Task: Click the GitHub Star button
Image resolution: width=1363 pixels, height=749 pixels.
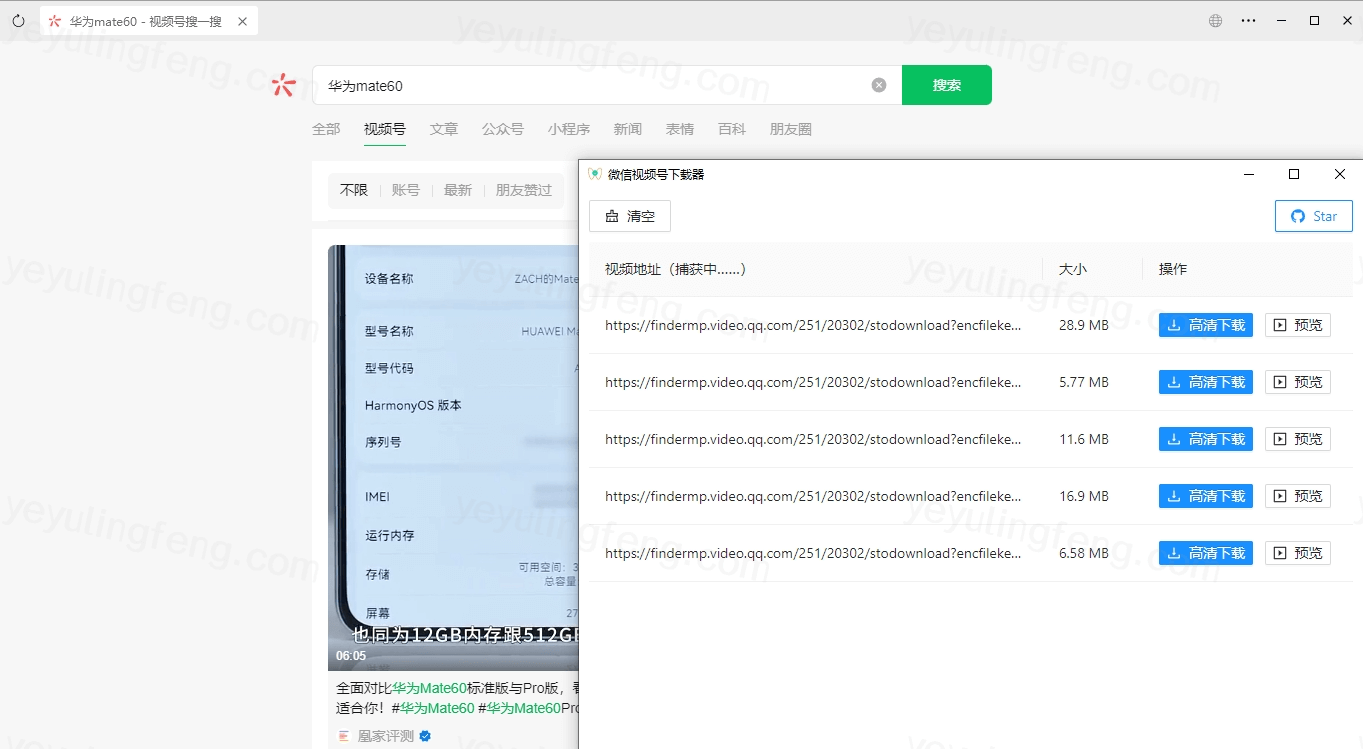Action: click(x=1314, y=216)
